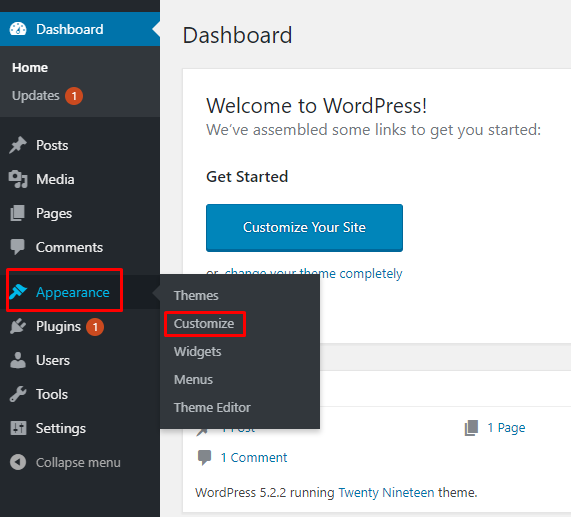Click the Pages stacked sheets icon
This screenshot has height=517, width=571.
pos(18,213)
